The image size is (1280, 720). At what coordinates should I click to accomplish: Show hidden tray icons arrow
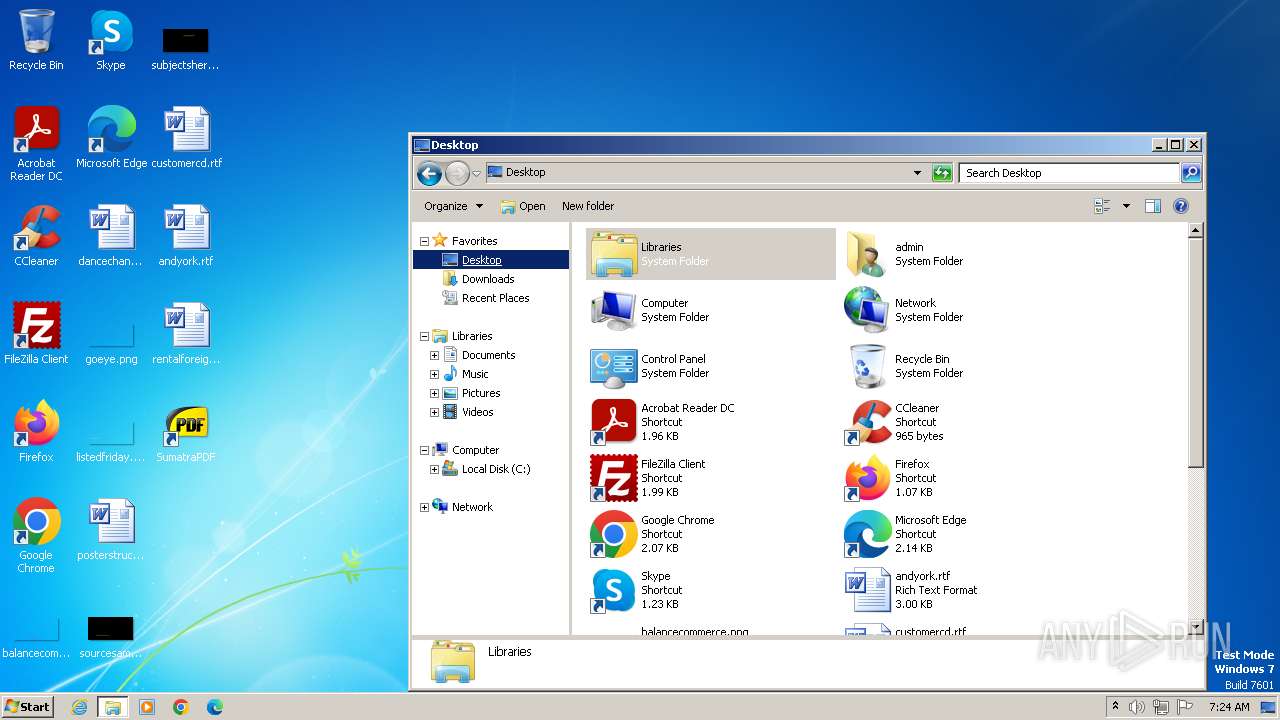click(1115, 706)
